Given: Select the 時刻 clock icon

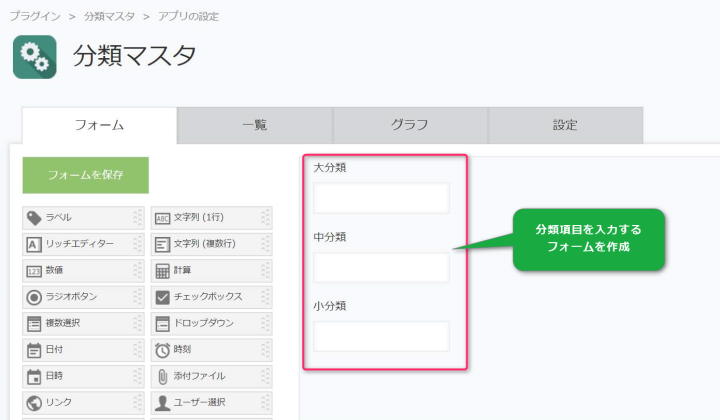Looking at the screenshot, I should (163, 350).
